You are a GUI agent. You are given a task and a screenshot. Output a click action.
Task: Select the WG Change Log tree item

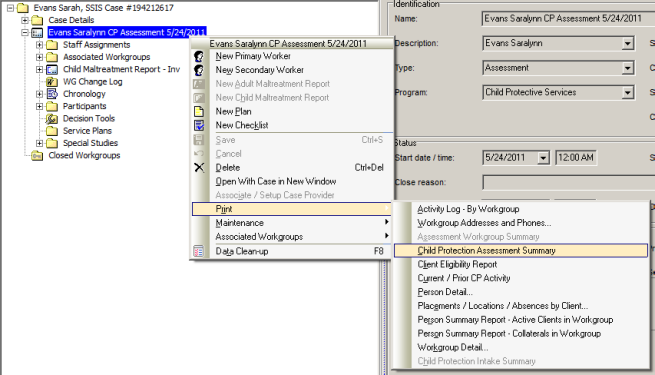click(x=92, y=82)
